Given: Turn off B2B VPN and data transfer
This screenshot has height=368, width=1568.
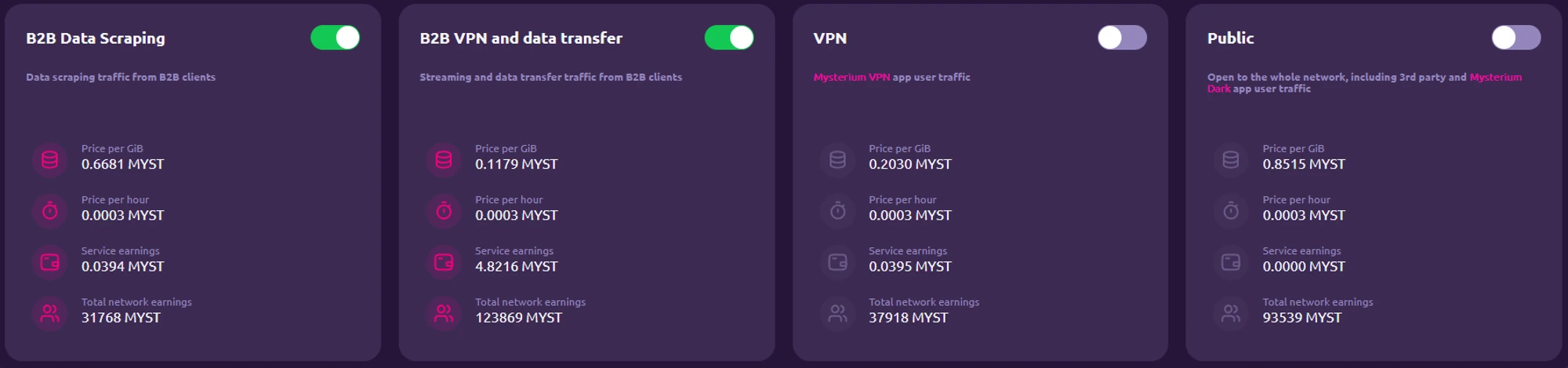Looking at the screenshot, I should (x=728, y=38).
